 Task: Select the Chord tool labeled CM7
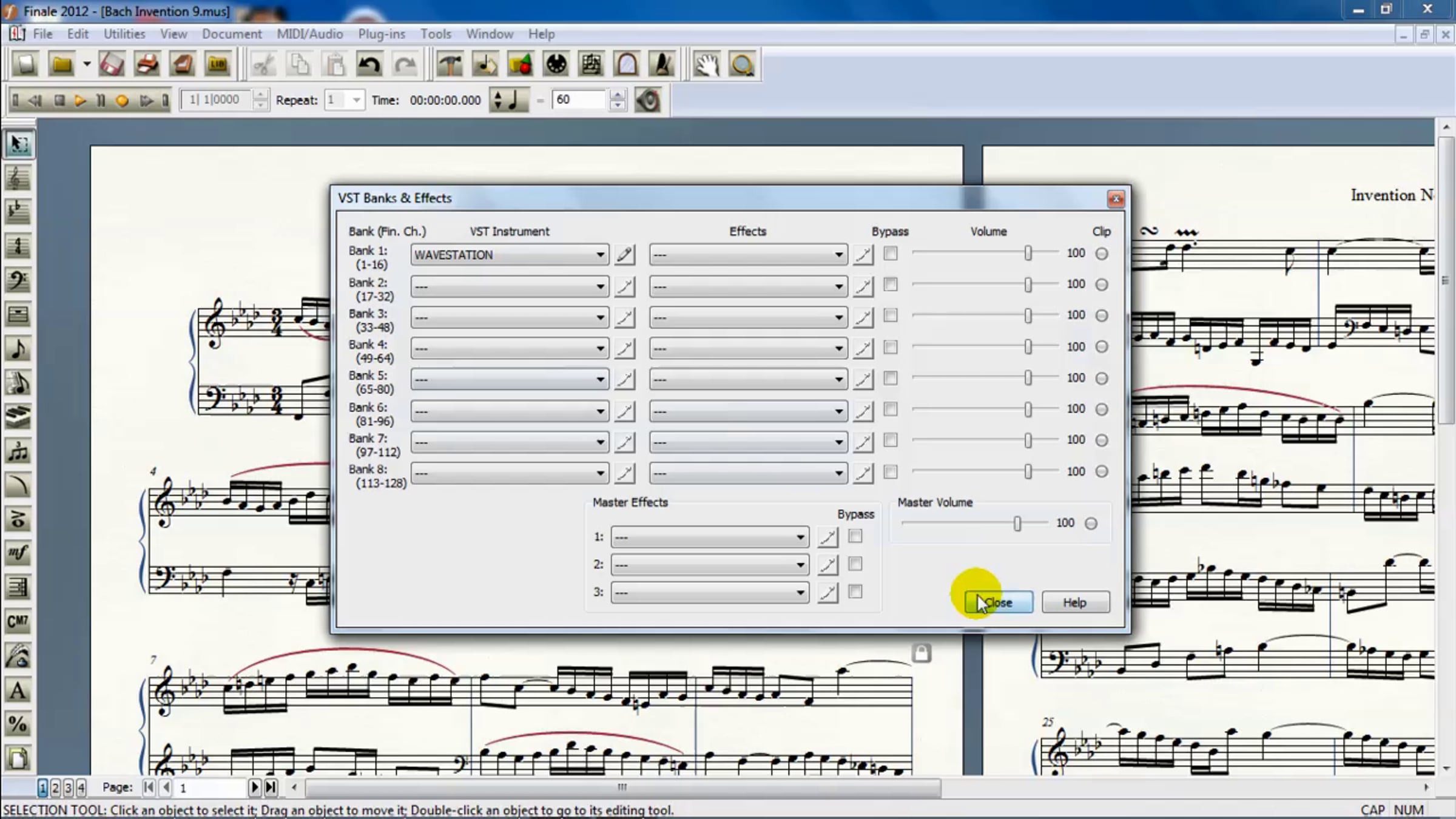tap(18, 622)
